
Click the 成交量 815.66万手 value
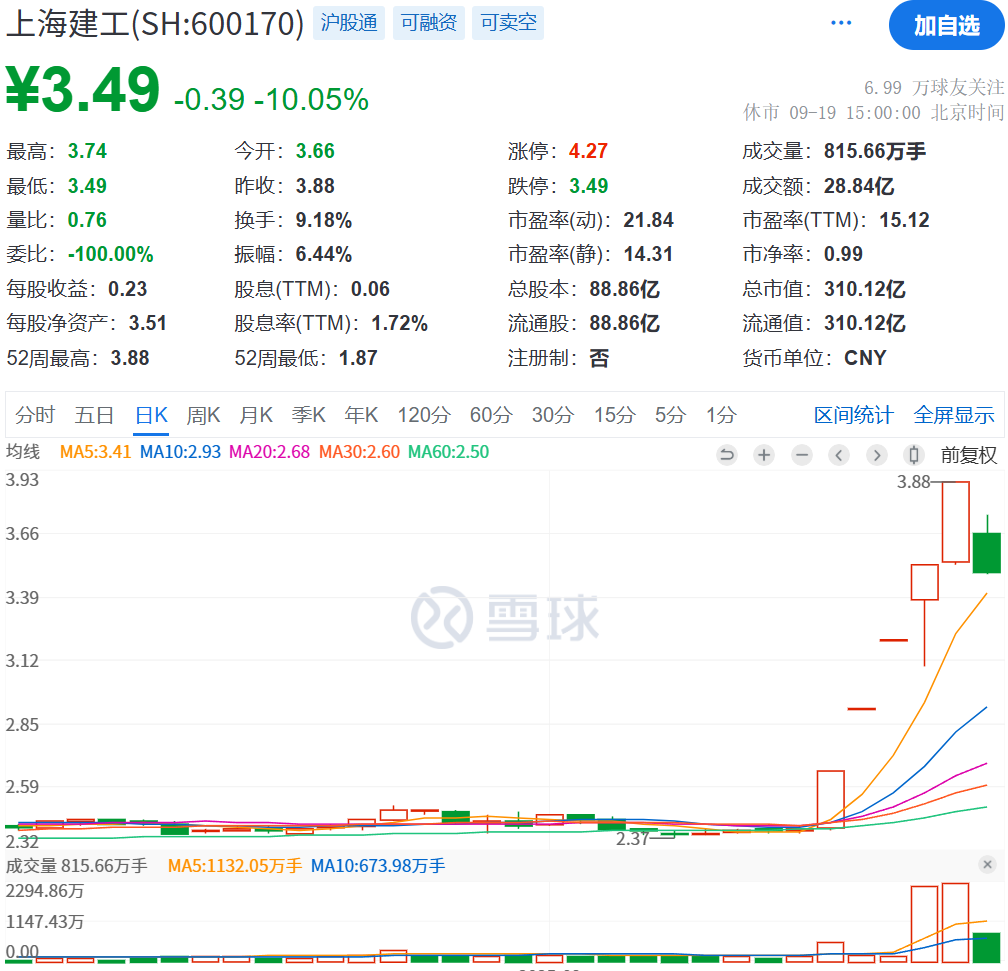point(875,151)
